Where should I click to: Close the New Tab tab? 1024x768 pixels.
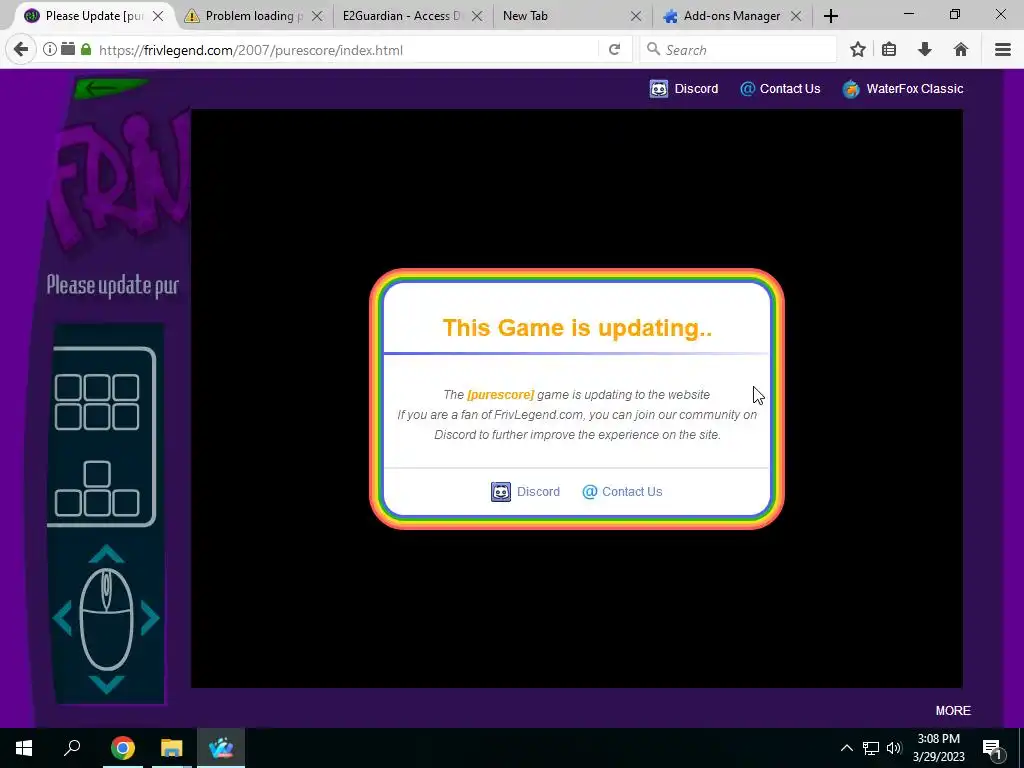coord(636,16)
